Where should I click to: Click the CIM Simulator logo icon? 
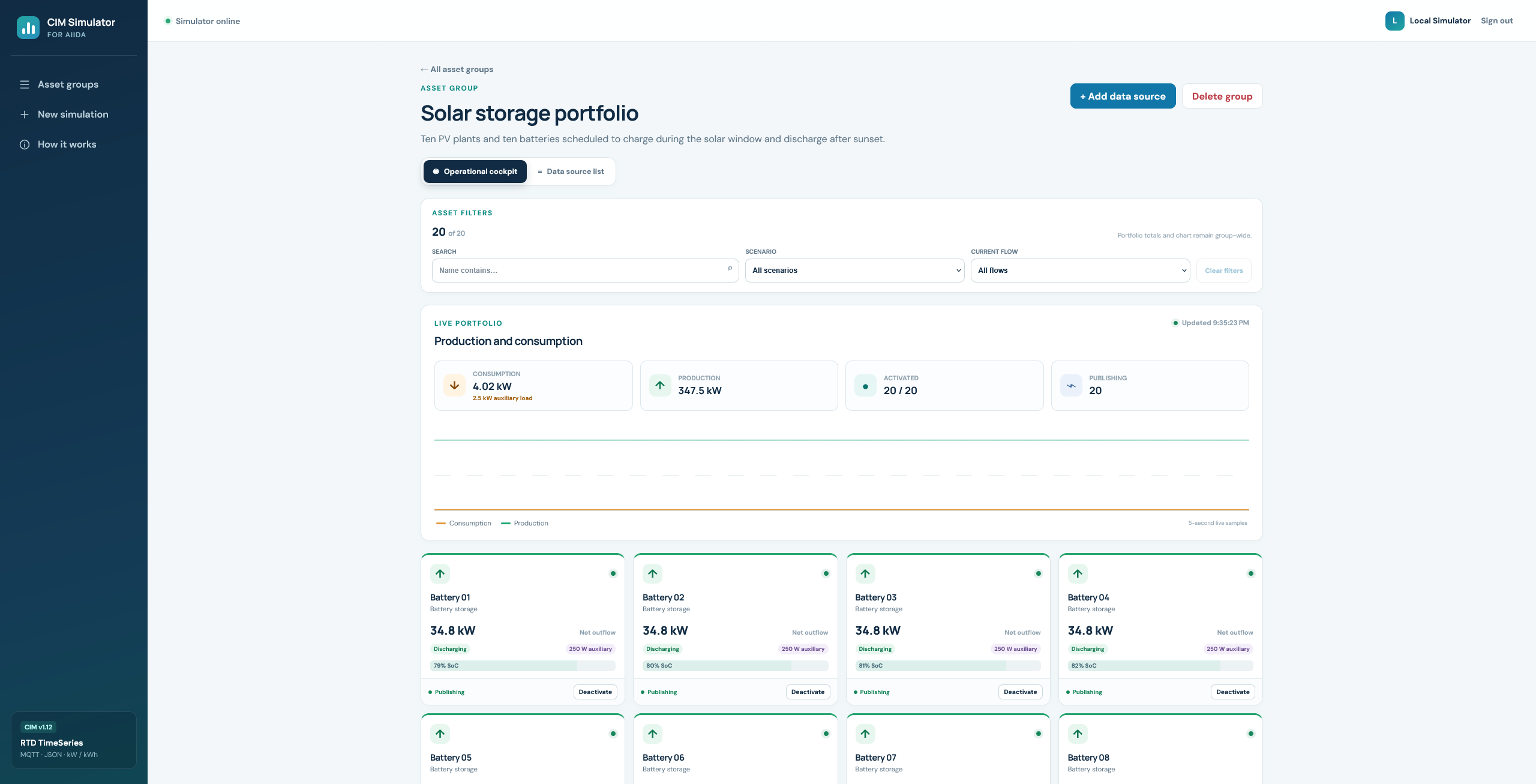pyautogui.click(x=28, y=28)
